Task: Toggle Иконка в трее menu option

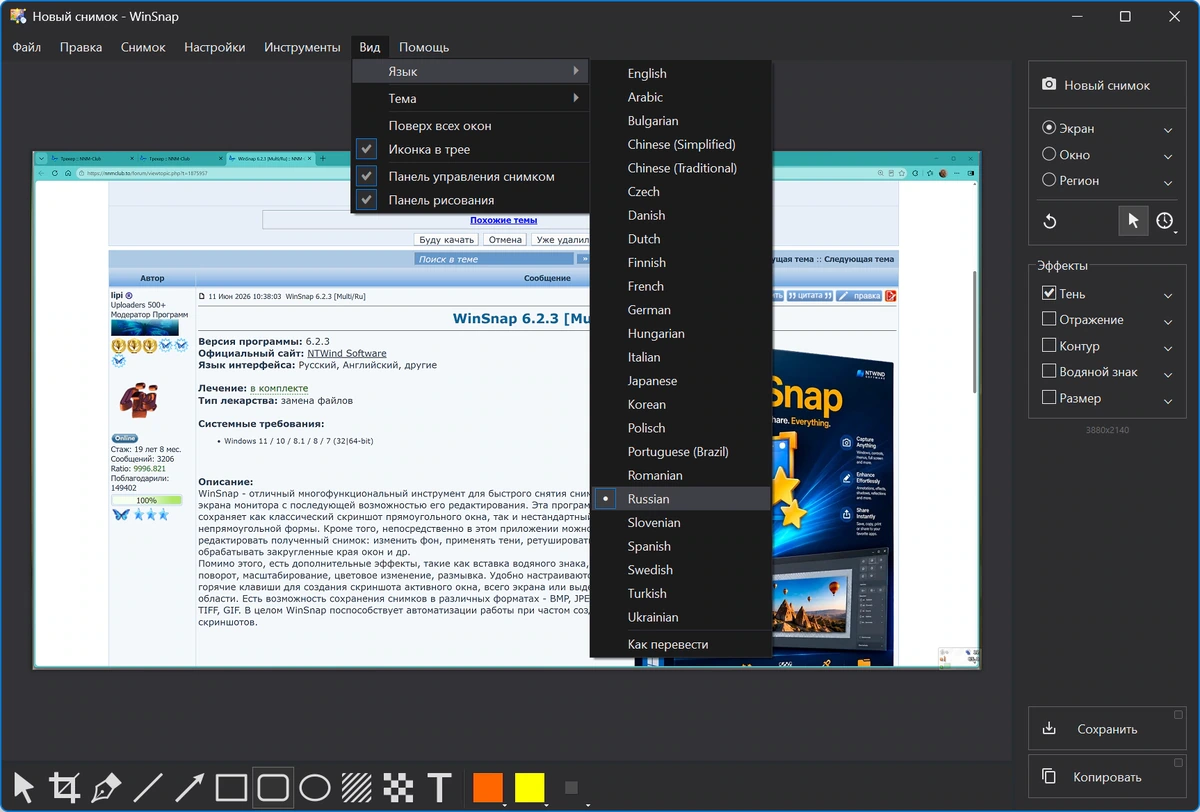Action: [x=470, y=149]
